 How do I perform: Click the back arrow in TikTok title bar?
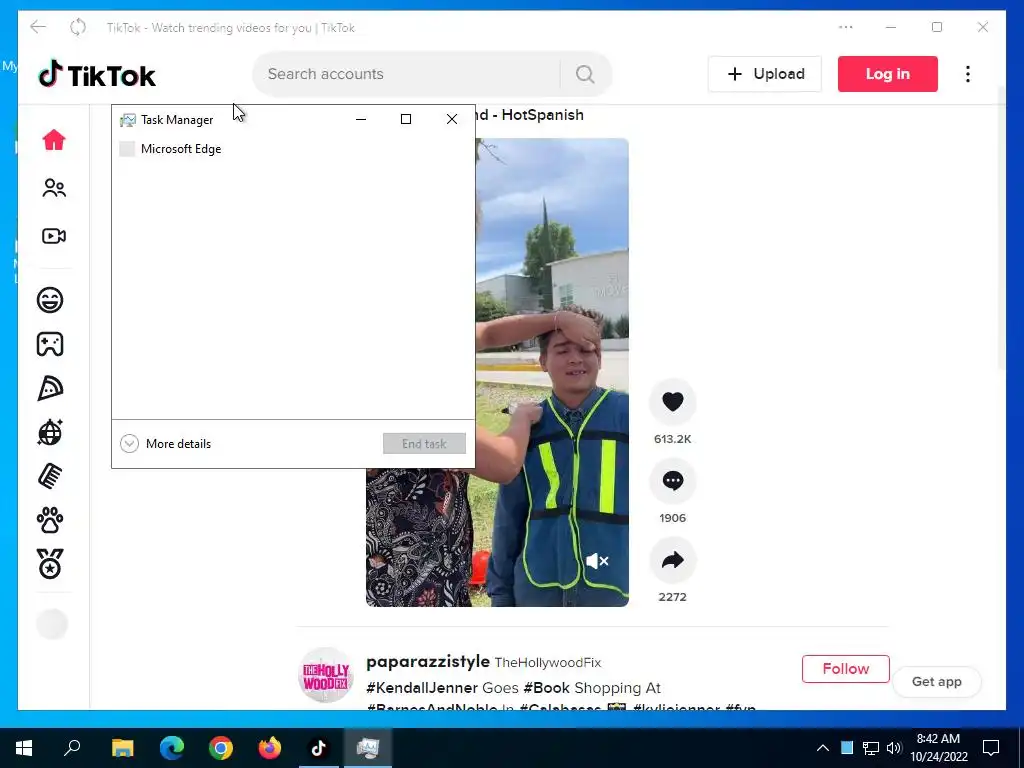(38, 27)
